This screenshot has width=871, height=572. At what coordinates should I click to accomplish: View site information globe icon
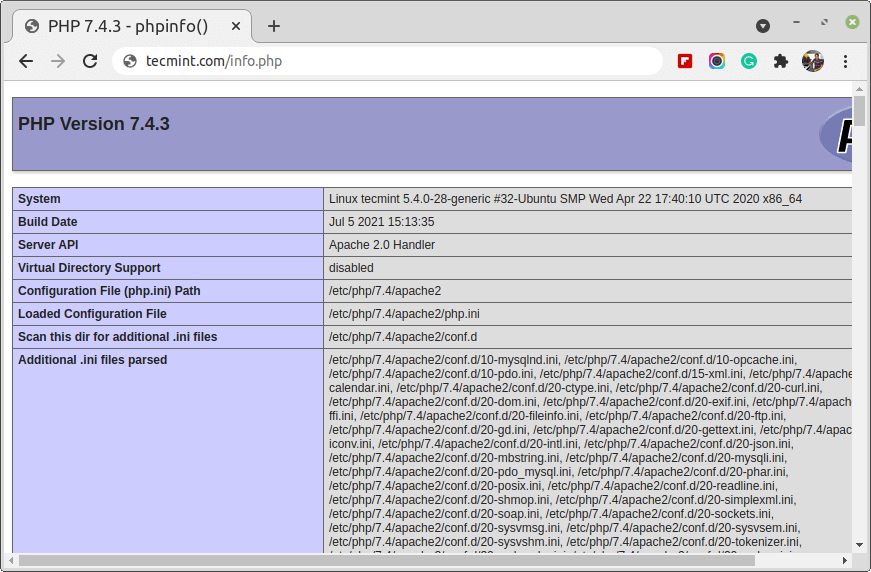(129, 61)
